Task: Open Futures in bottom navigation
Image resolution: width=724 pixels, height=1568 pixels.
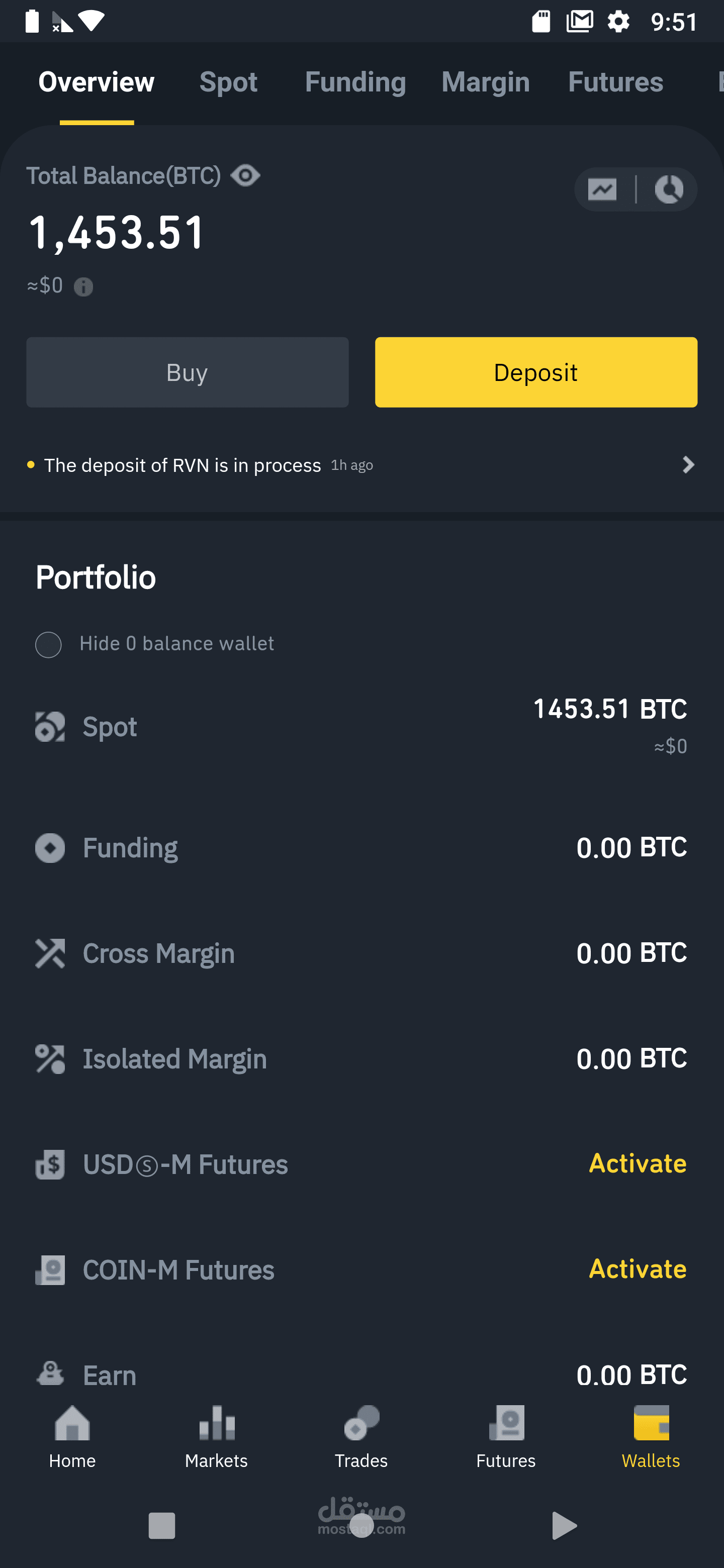Action: point(505,1436)
